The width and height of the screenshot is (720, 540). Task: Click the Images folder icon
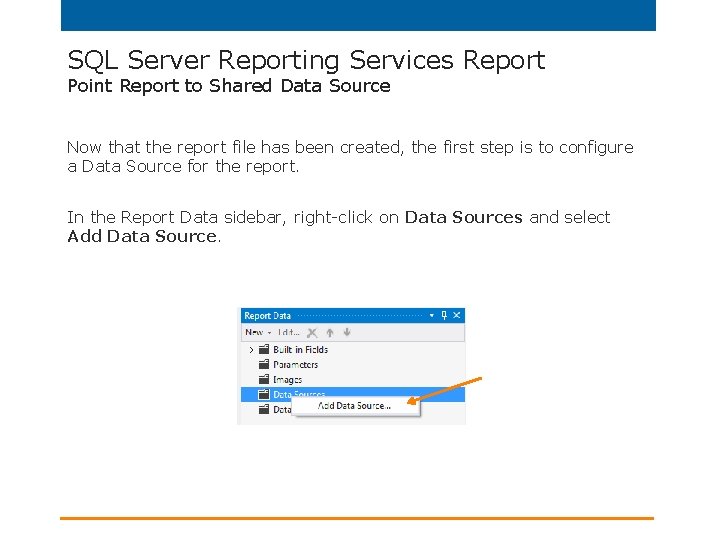(263, 380)
